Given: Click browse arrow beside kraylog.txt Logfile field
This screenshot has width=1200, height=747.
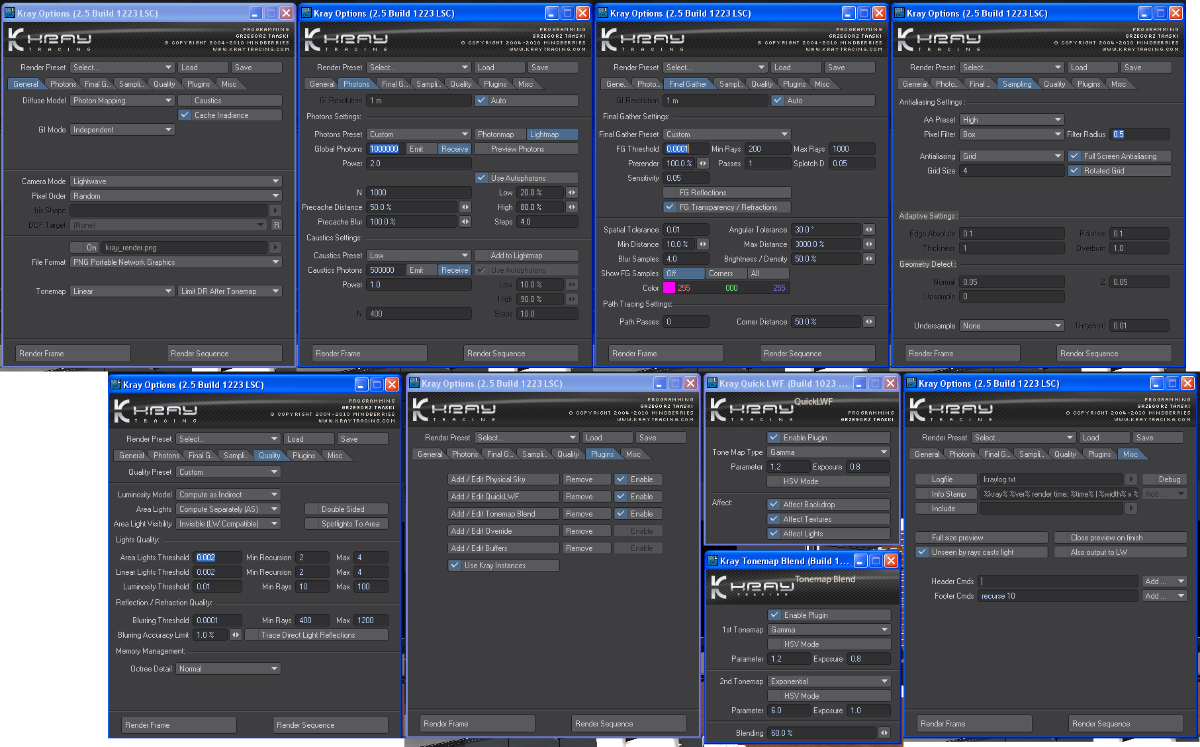Looking at the screenshot, I should pyautogui.click(x=1130, y=479).
